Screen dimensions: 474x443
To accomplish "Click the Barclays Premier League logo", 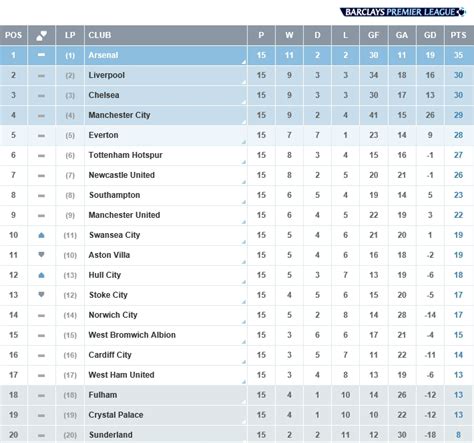I will point(403,12).
